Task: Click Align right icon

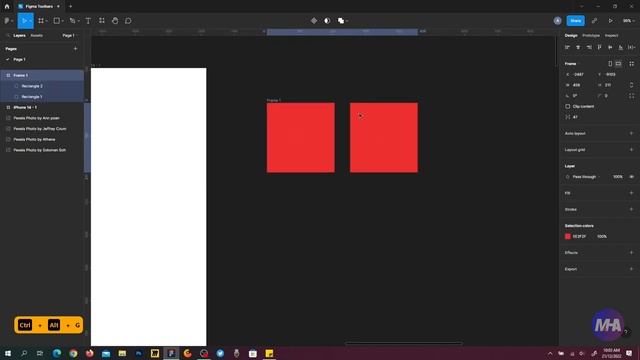Action: click(589, 47)
